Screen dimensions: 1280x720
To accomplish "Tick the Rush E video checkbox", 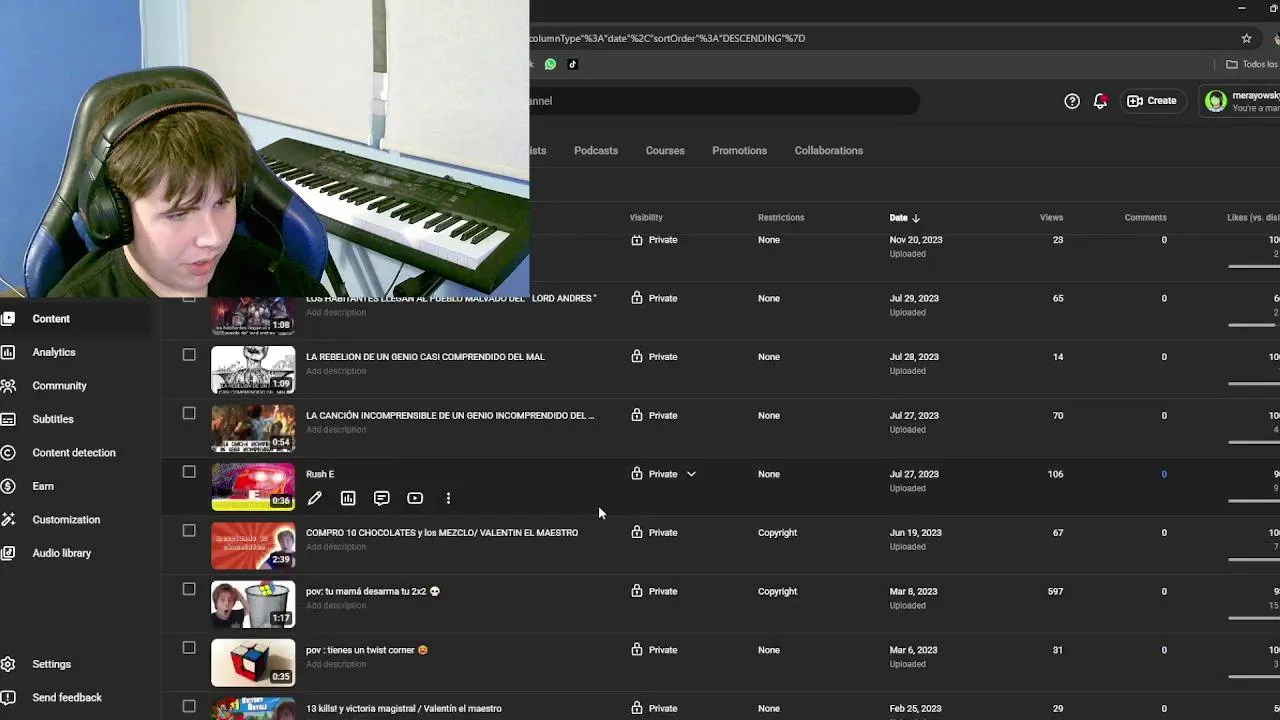I will (x=189, y=471).
